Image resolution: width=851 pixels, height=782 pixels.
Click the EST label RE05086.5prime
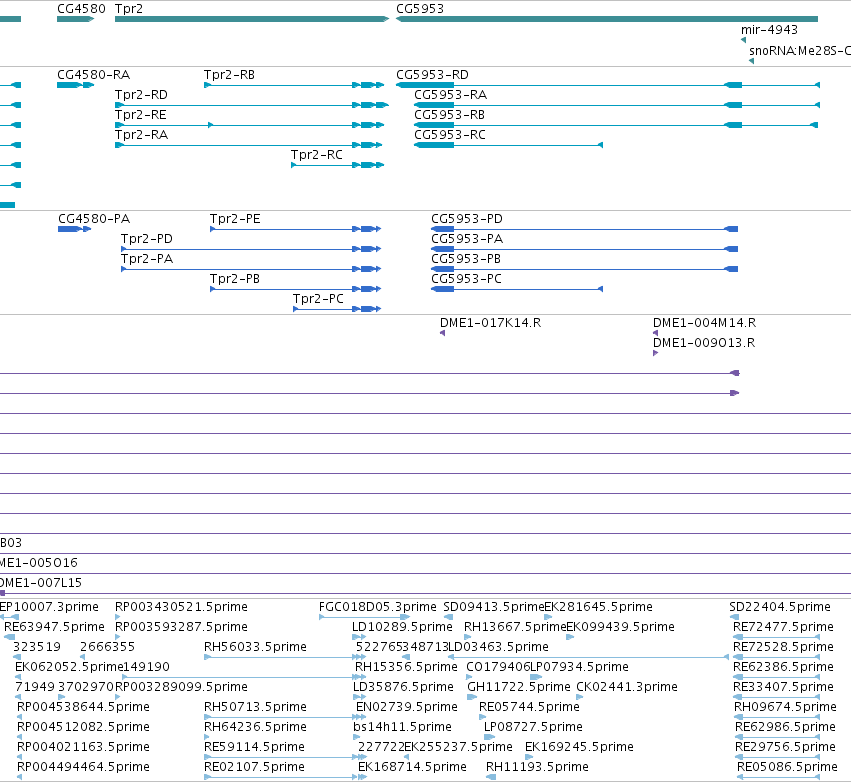coord(787,767)
